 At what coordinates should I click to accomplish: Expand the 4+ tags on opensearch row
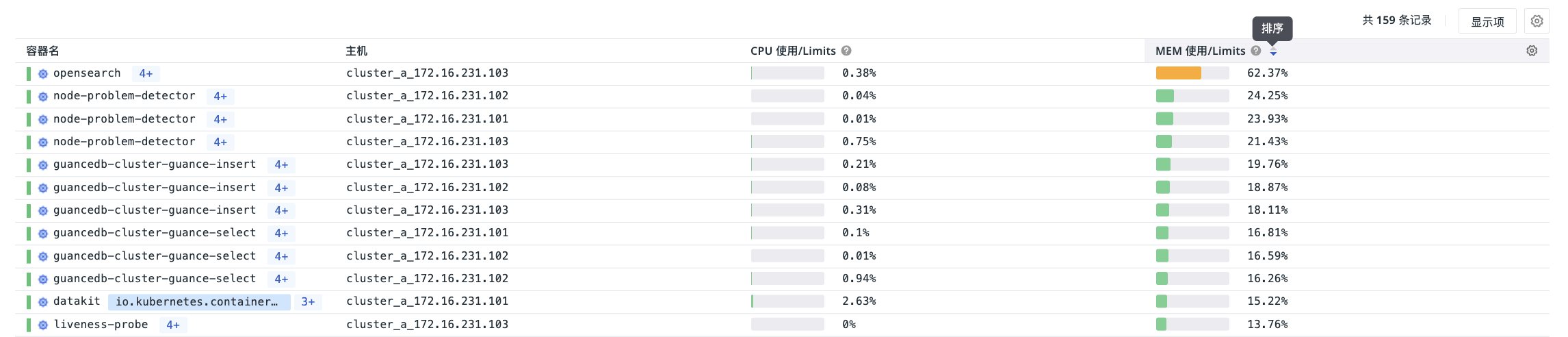click(146, 73)
